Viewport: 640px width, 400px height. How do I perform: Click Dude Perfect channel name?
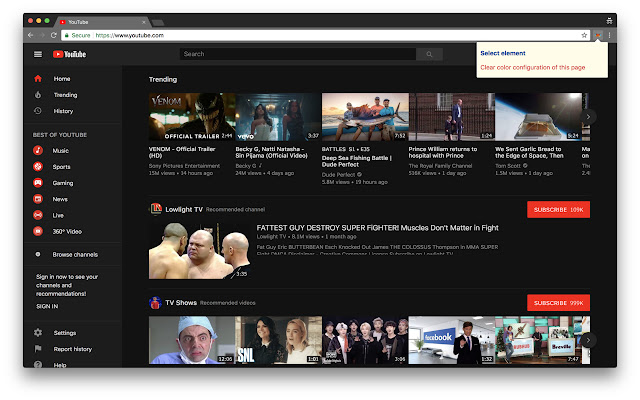point(338,175)
